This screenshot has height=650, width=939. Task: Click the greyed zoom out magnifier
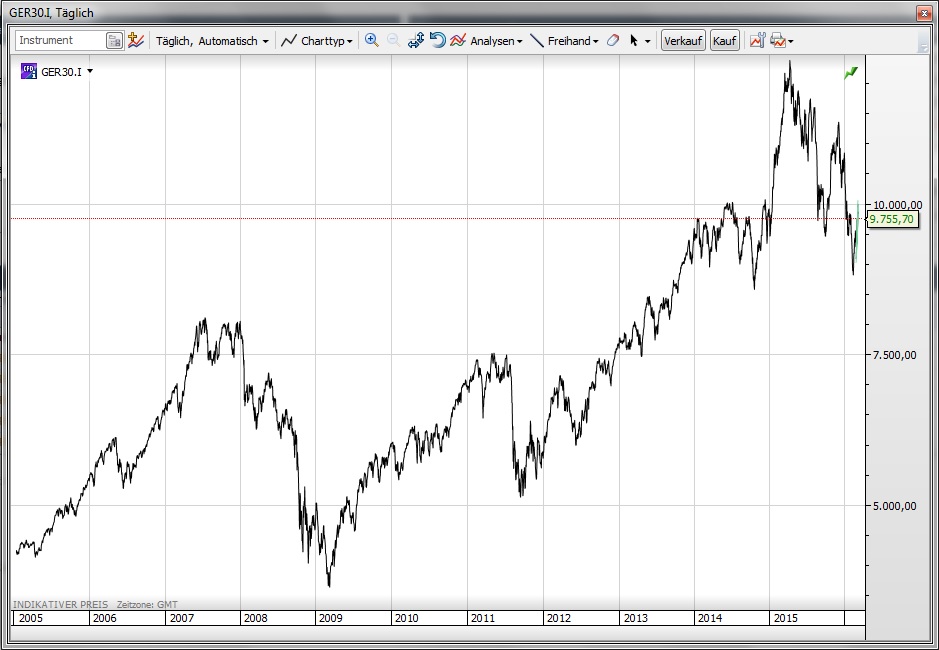tap(393, 40)
